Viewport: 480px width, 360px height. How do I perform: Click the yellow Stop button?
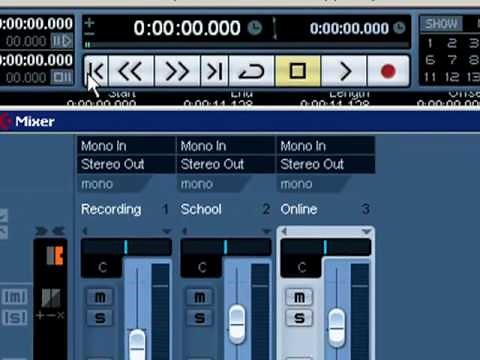[x=298, y=71]
